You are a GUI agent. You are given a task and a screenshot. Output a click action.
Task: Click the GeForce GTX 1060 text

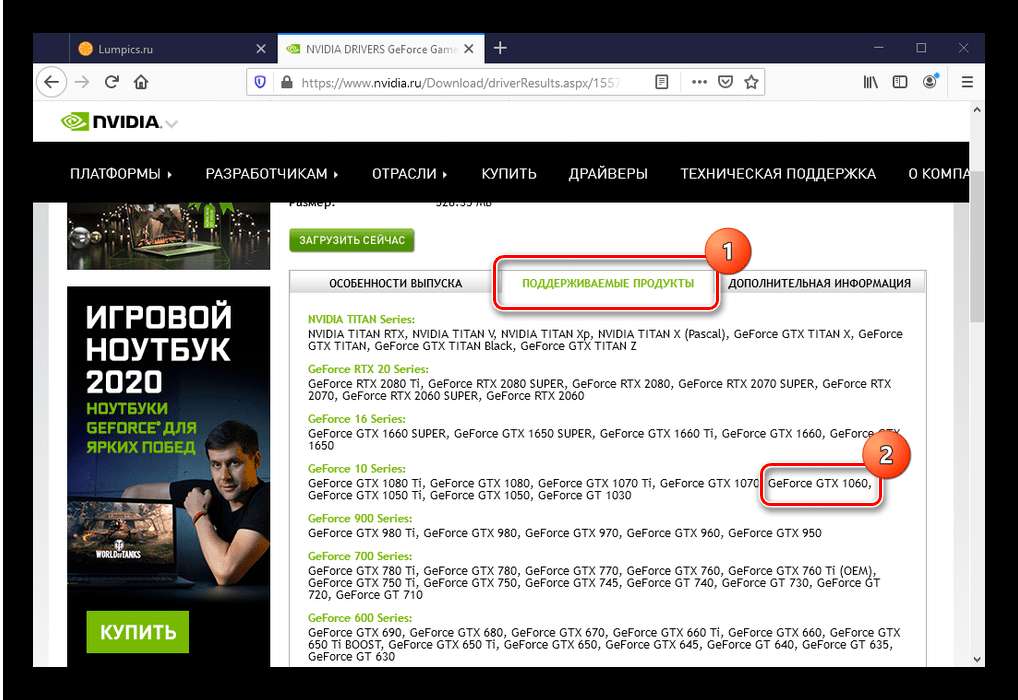(817, 483)
